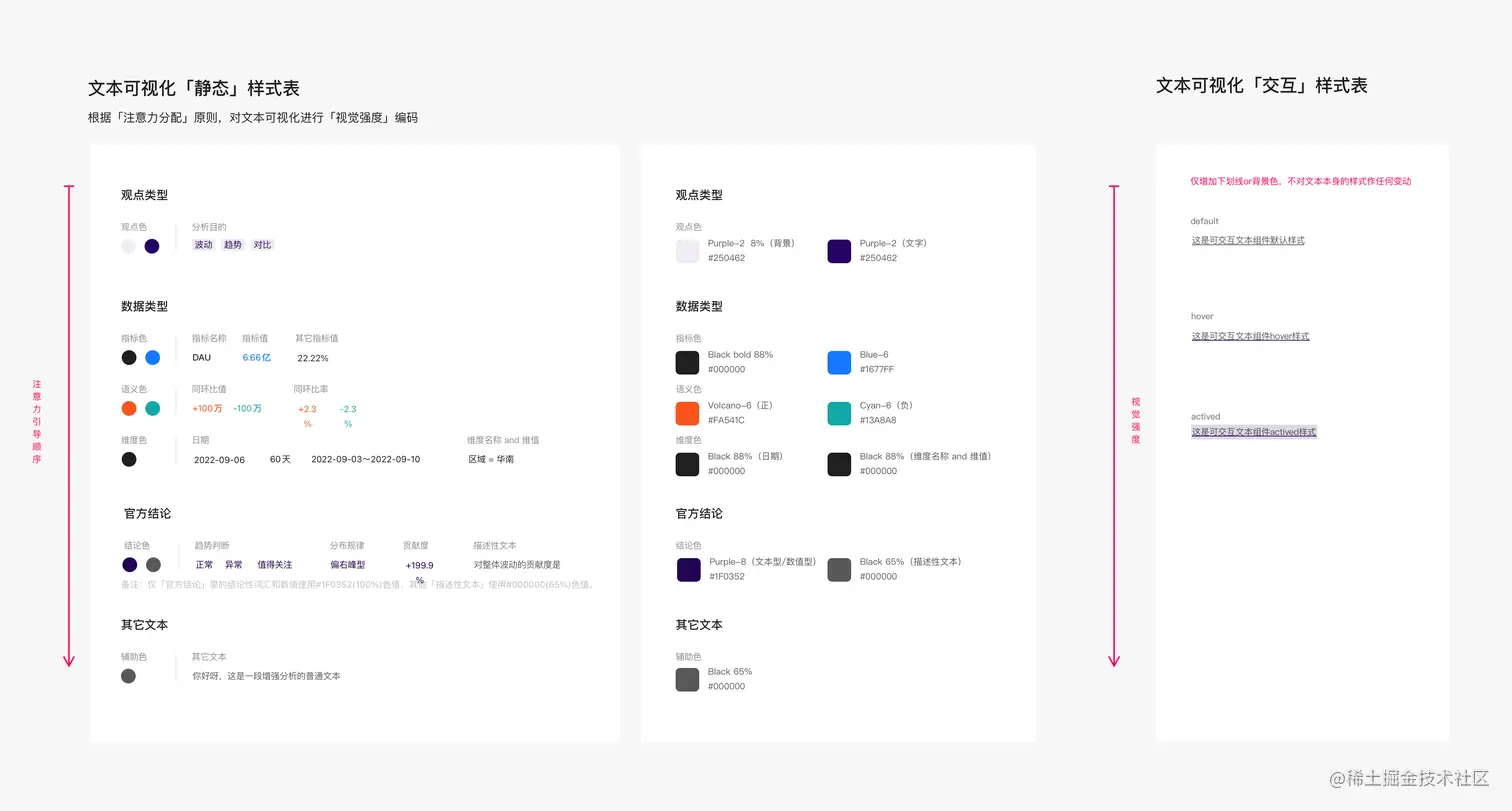Pick the Cyan-6（负）teal square swatch
Viewport: 1512px width, 811px height.
(x=839, y=413)
